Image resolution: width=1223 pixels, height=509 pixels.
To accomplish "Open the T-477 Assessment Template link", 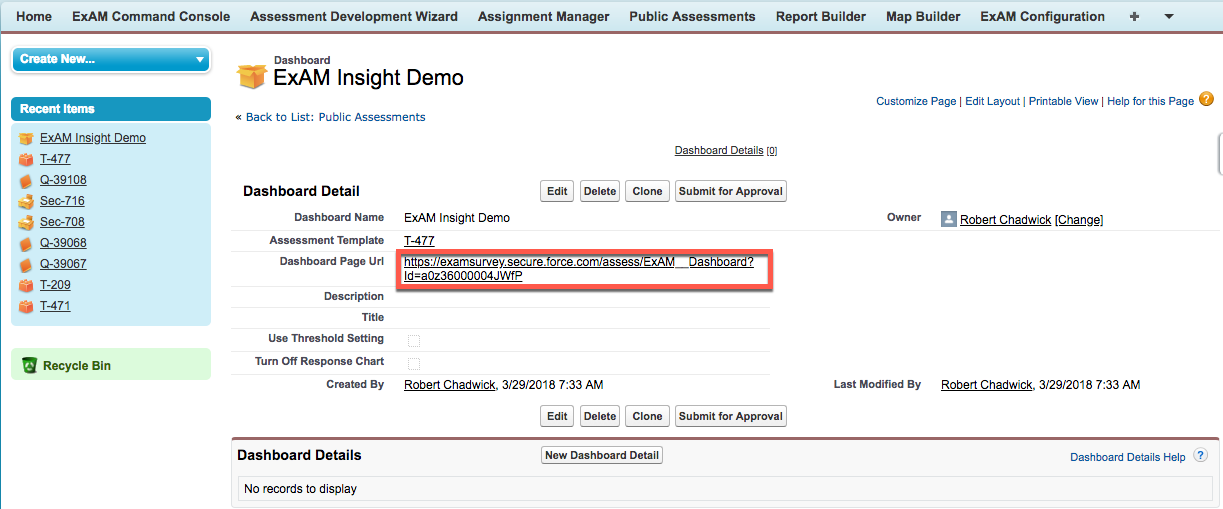I will pyautogui.click(x=419, y=241).
